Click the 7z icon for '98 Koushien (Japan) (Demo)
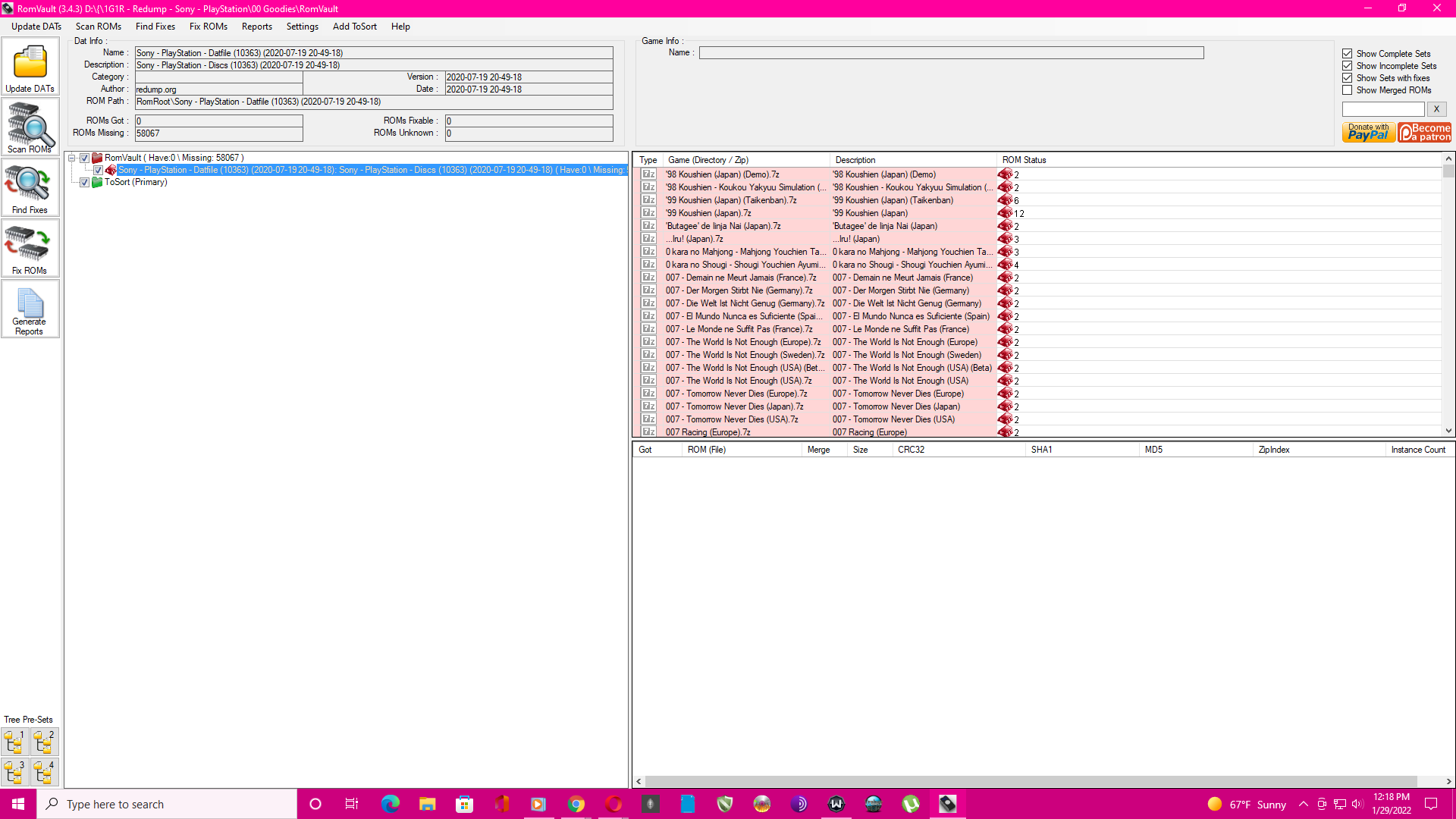 648,174
